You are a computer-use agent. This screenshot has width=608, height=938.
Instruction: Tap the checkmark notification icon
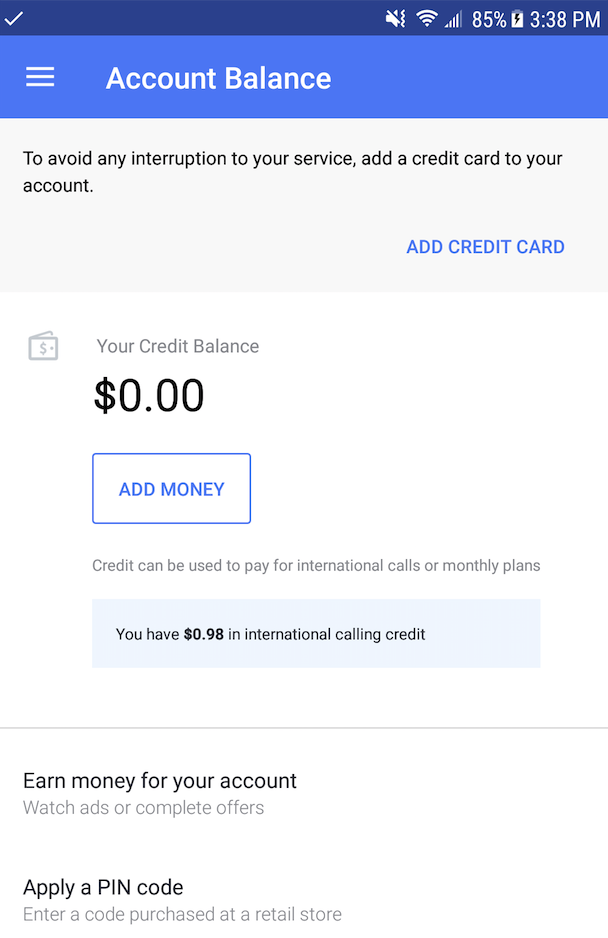[x=14, y=18]
